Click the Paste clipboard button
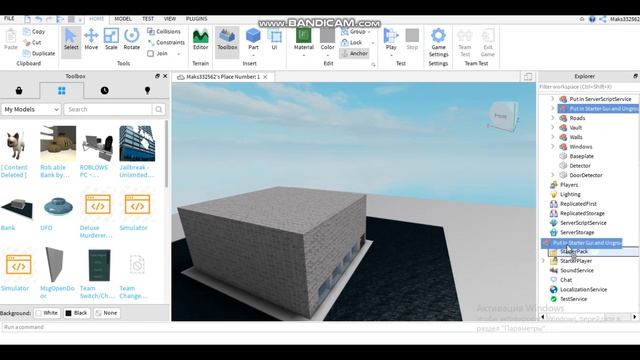This screenshot has width=640, height=360. [x=11, y=40]
